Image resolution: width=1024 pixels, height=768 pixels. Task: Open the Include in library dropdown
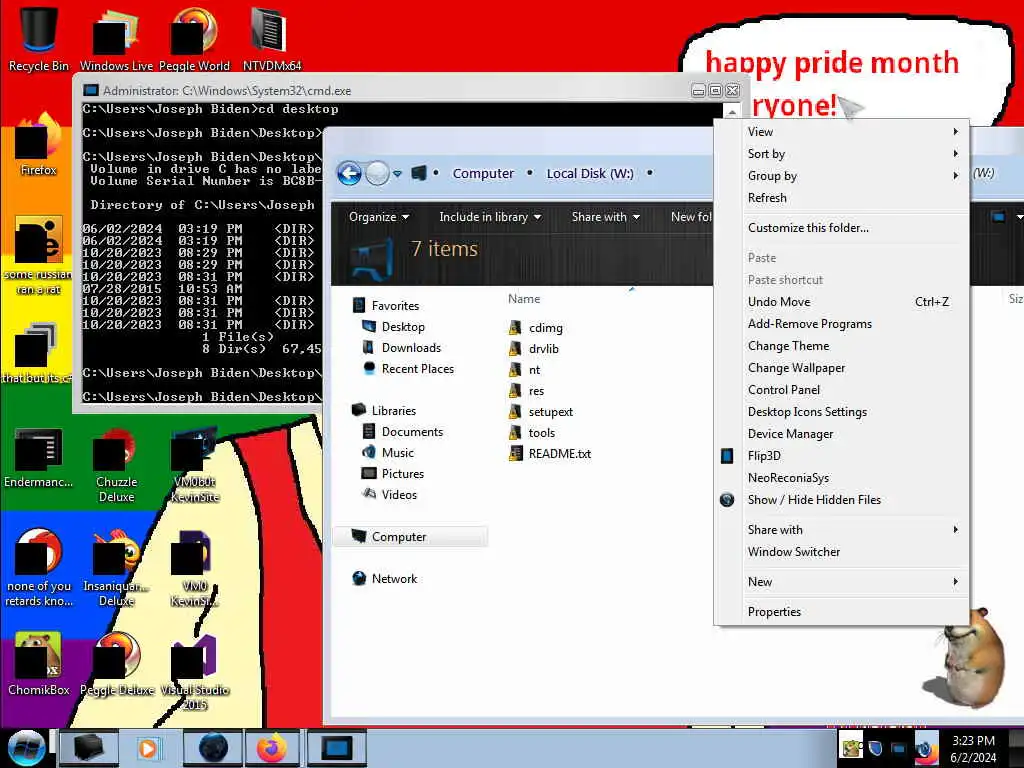[x=490, y=217]
